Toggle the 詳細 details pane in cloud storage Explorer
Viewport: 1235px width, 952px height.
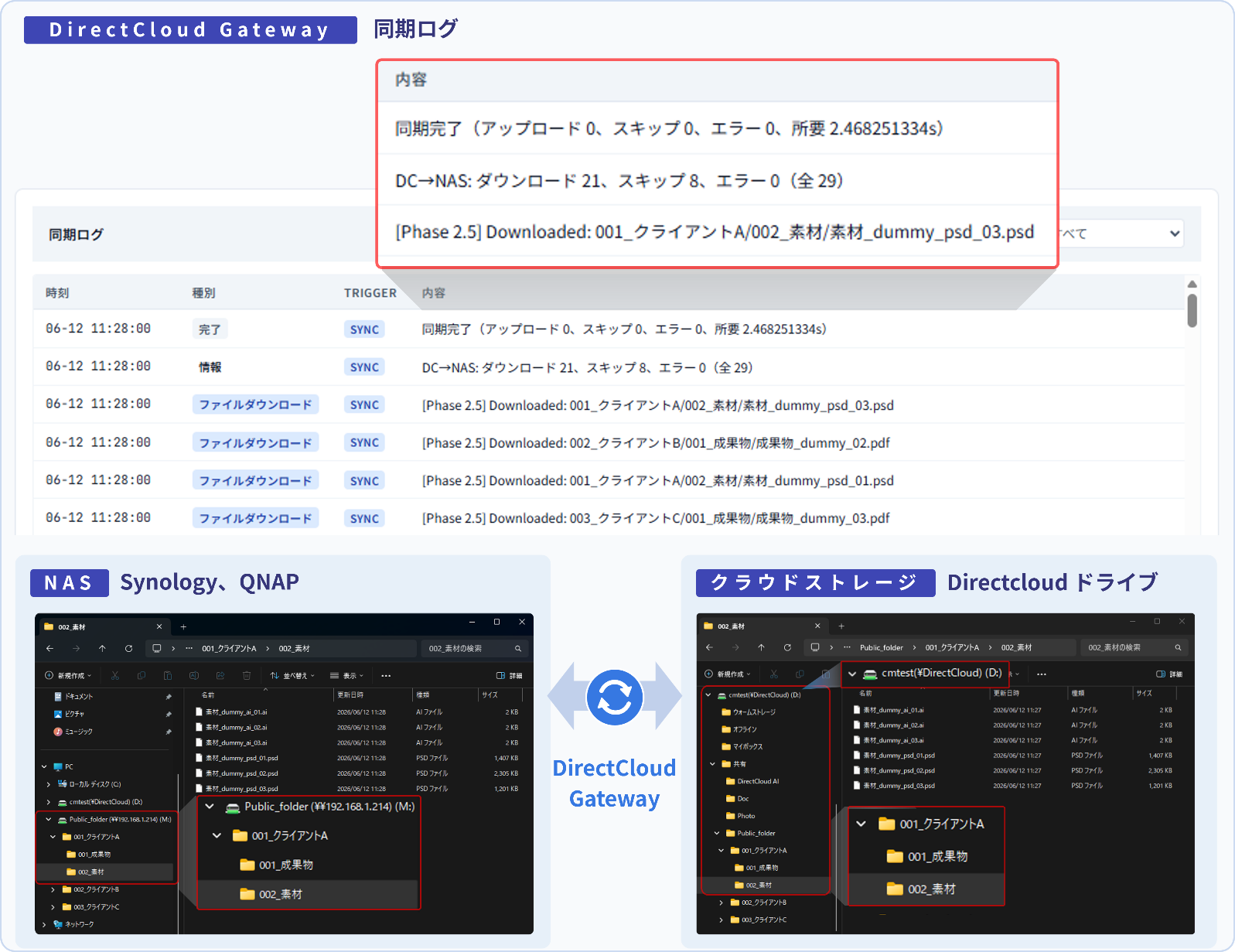(1168, 674)
